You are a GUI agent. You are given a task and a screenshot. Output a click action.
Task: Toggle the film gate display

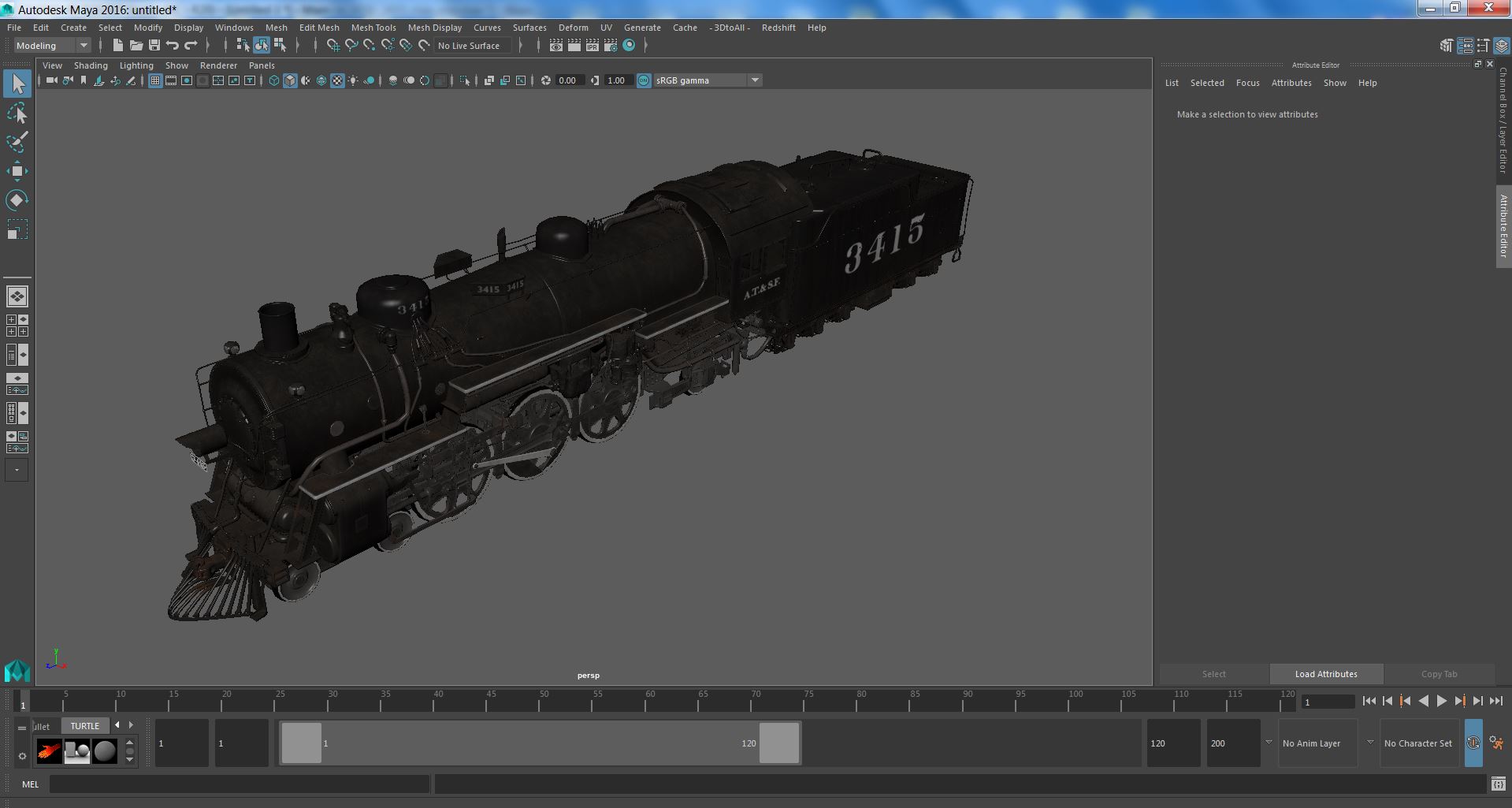pyautogui.click(x=171, y=80)
